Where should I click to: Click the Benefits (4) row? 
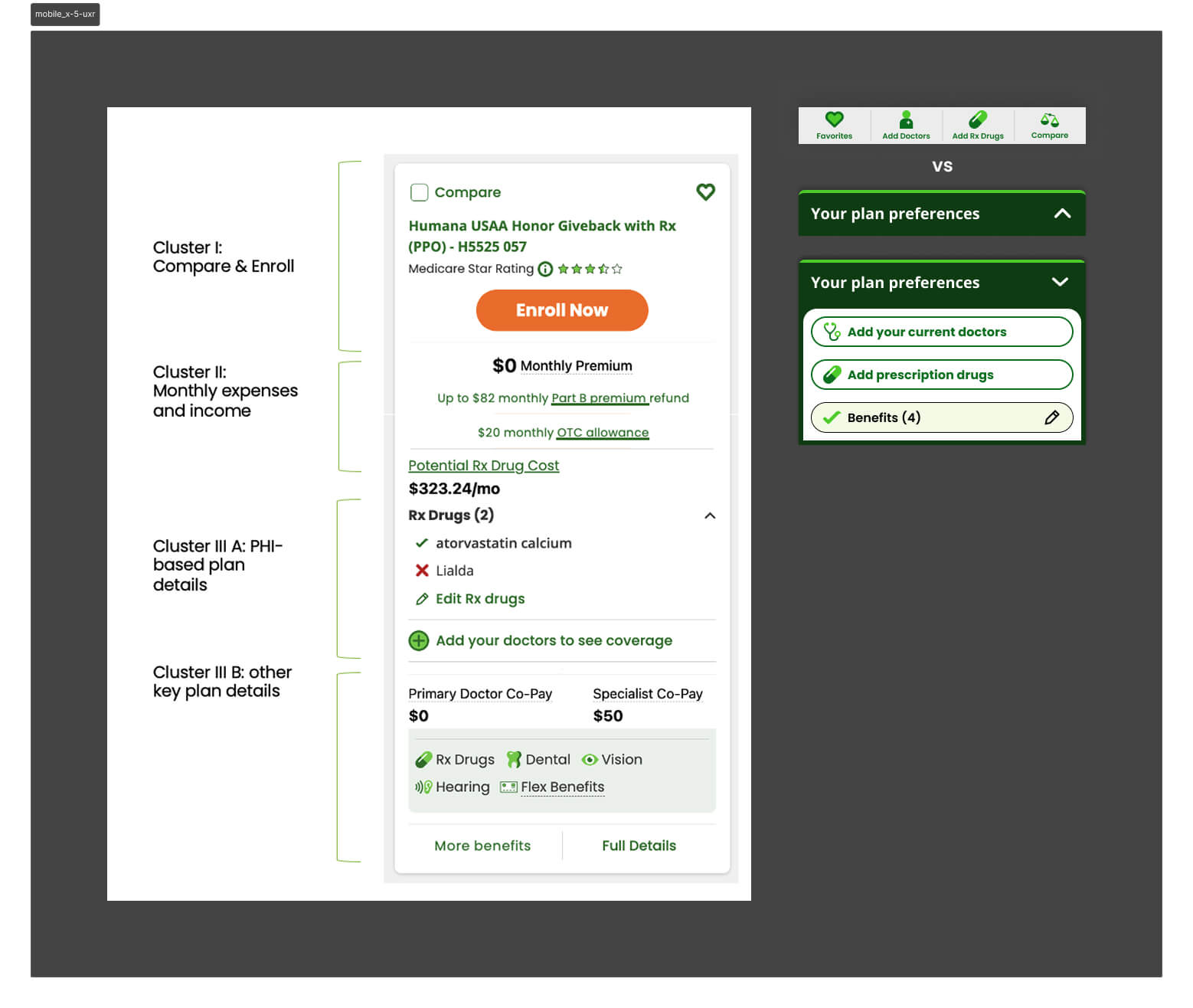(x=942, y=417)
